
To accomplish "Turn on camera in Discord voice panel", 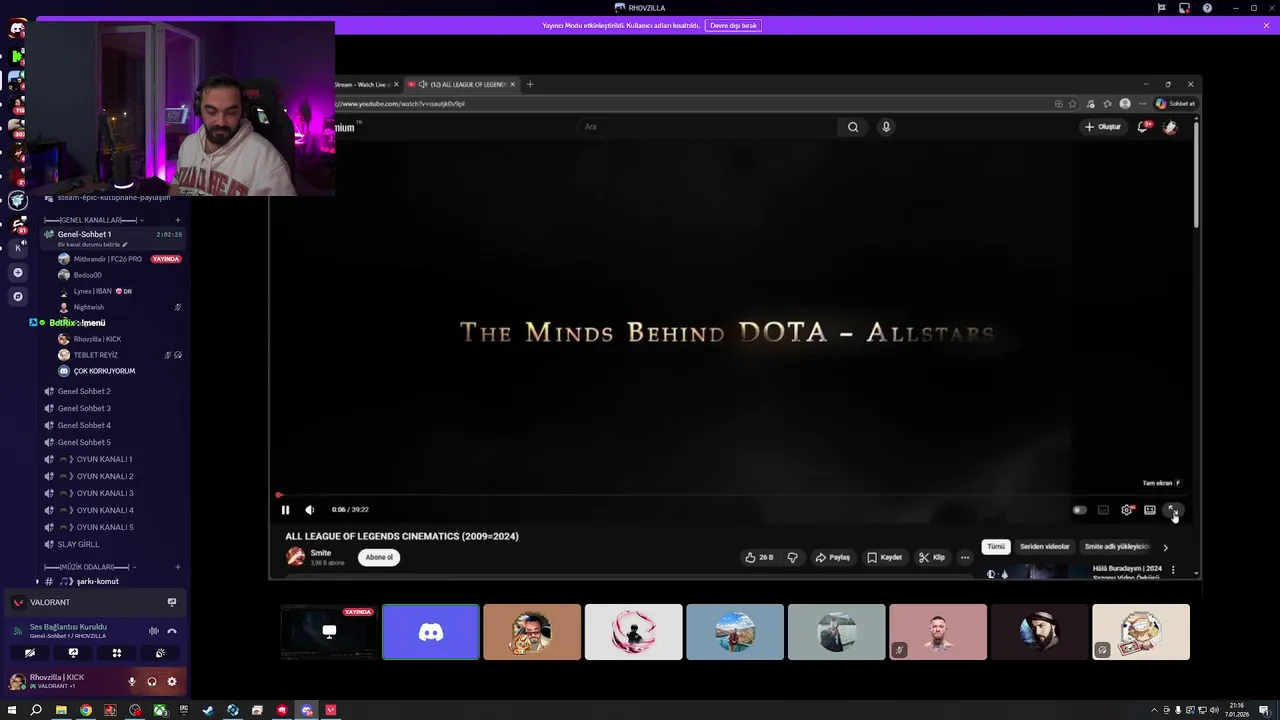I will (29, 653).
